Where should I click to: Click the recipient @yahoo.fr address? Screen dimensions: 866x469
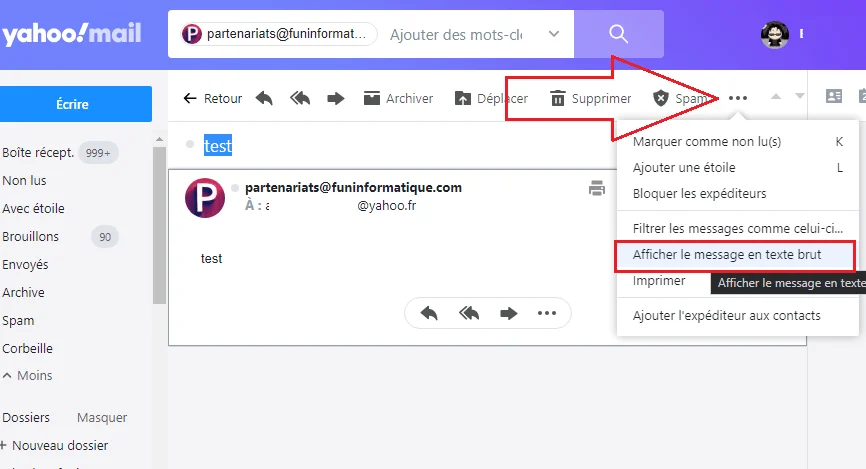387,205
